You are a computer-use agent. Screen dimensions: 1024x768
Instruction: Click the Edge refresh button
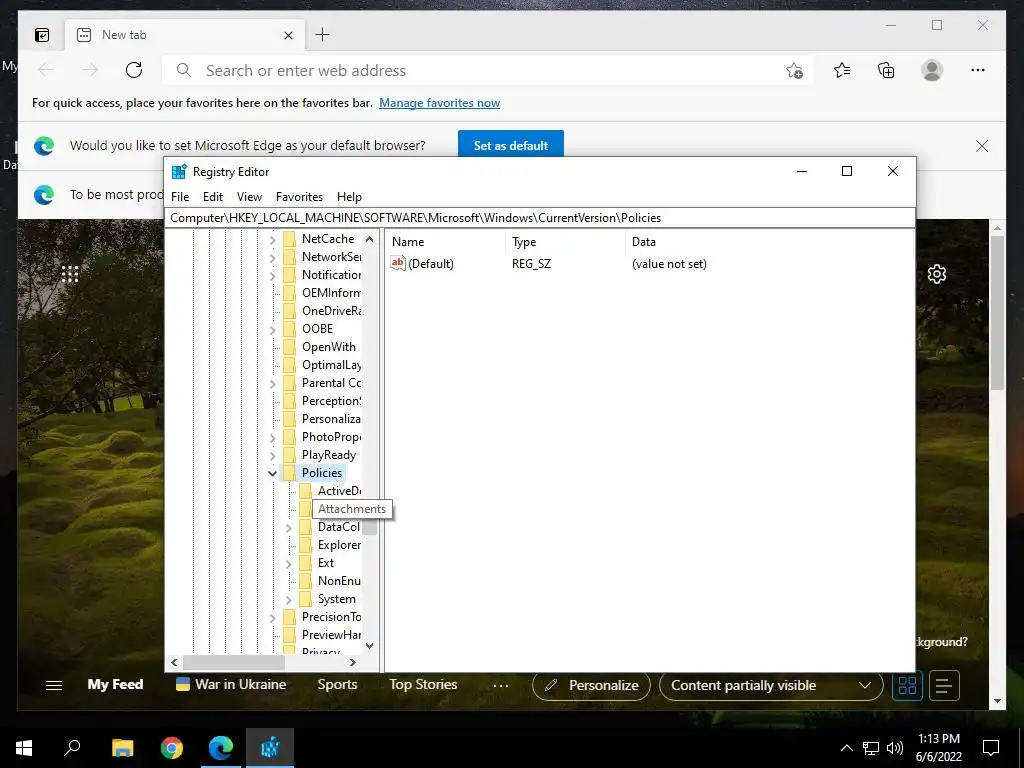pyautogui.click(x=134, y=70)
